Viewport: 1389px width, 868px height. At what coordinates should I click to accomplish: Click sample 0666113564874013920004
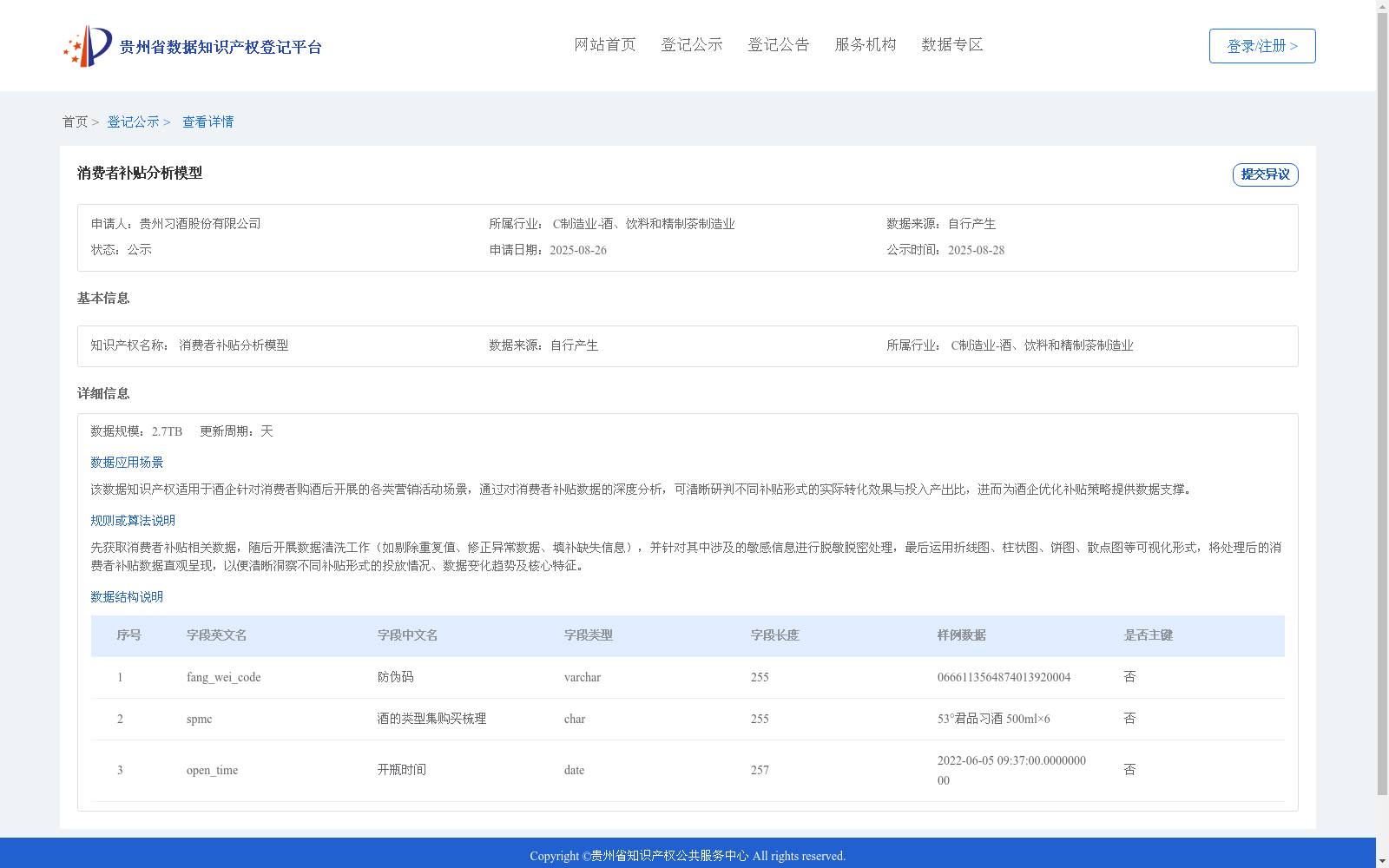pyautogui.click(x=1004, y=677)
